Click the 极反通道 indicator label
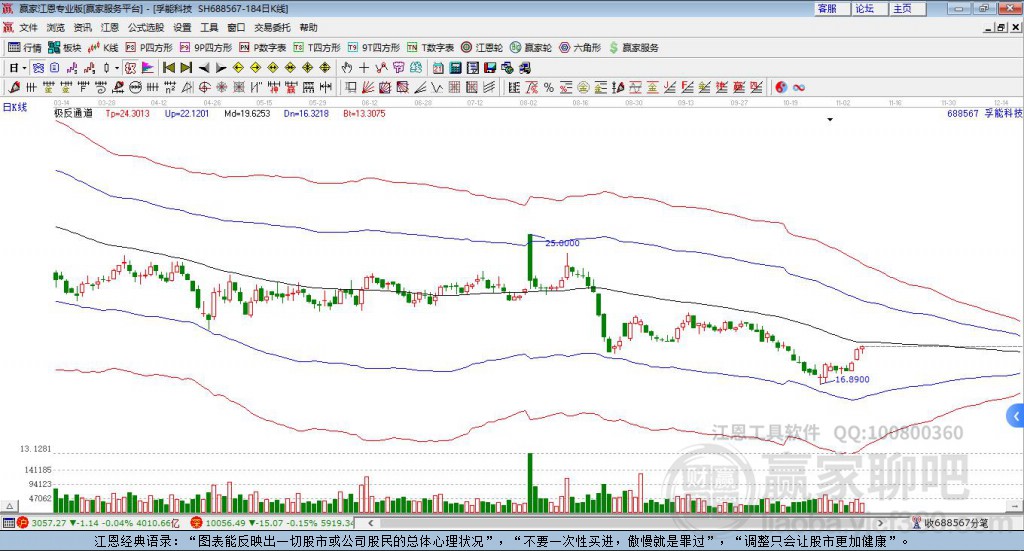The width and height of the screenshot is (1024, 551). point(73,113)
